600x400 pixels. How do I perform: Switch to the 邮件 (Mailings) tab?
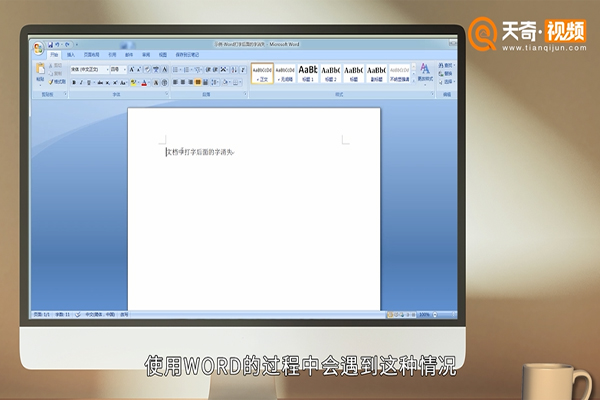coord(129,55)
